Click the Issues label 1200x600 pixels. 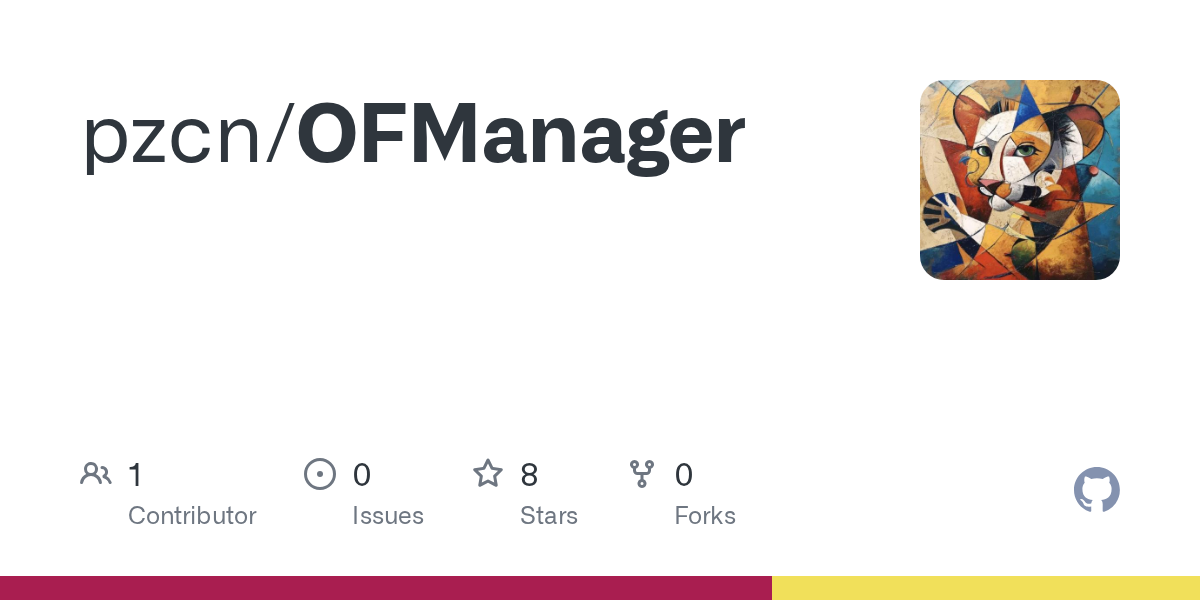pos(388,516)
